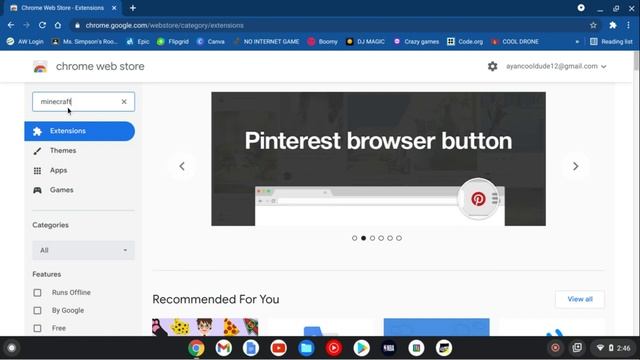
Task: Open COOL DRONE bookmark
Action: pyautogui.click(x=515, y=42)
